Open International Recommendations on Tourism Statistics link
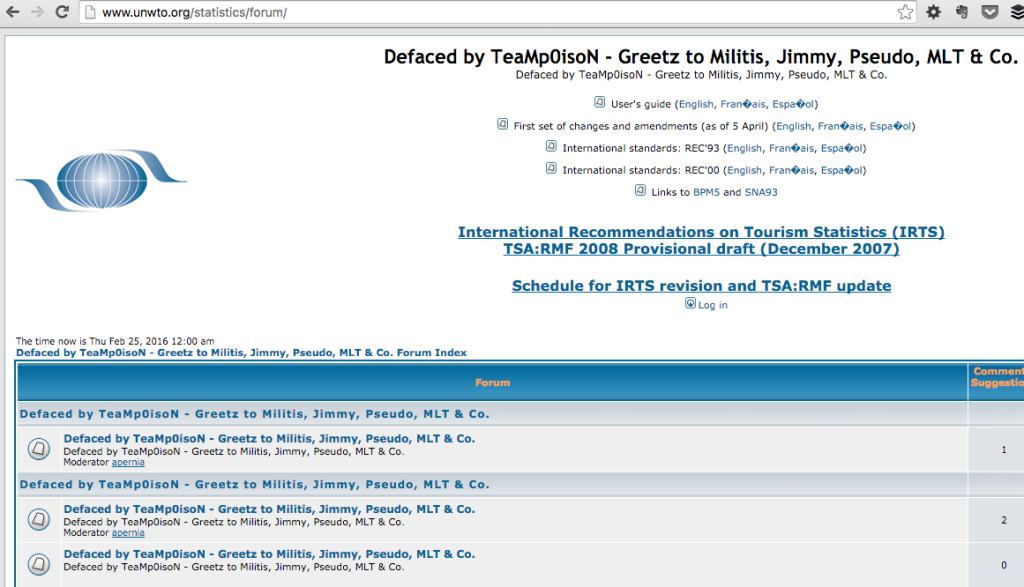The image size is (1024, 587). (701, 232)
